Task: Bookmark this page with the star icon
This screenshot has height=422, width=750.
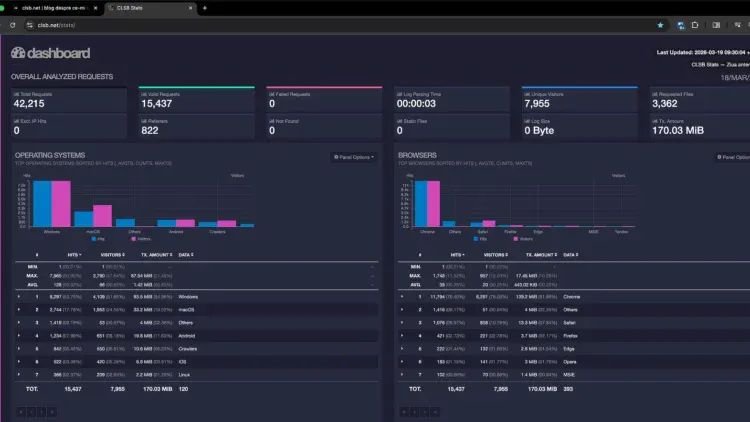Action: [x=660, y=24]
